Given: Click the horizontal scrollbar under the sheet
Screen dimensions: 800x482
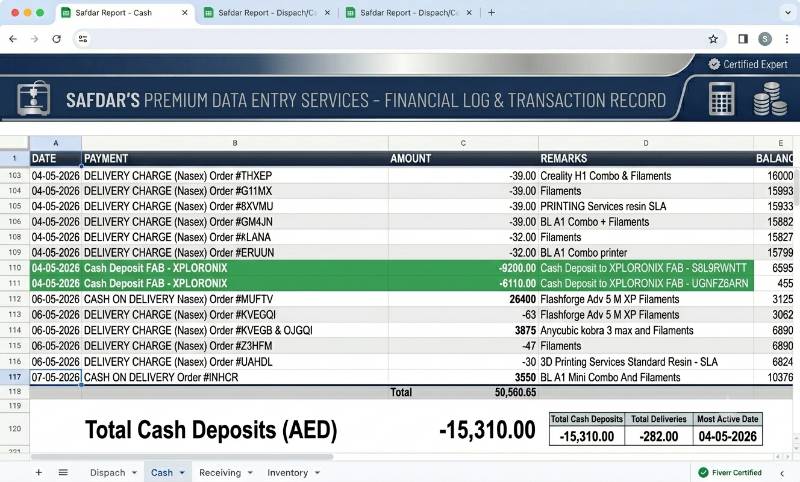Looking at the screenshot, I should [182, 456].
